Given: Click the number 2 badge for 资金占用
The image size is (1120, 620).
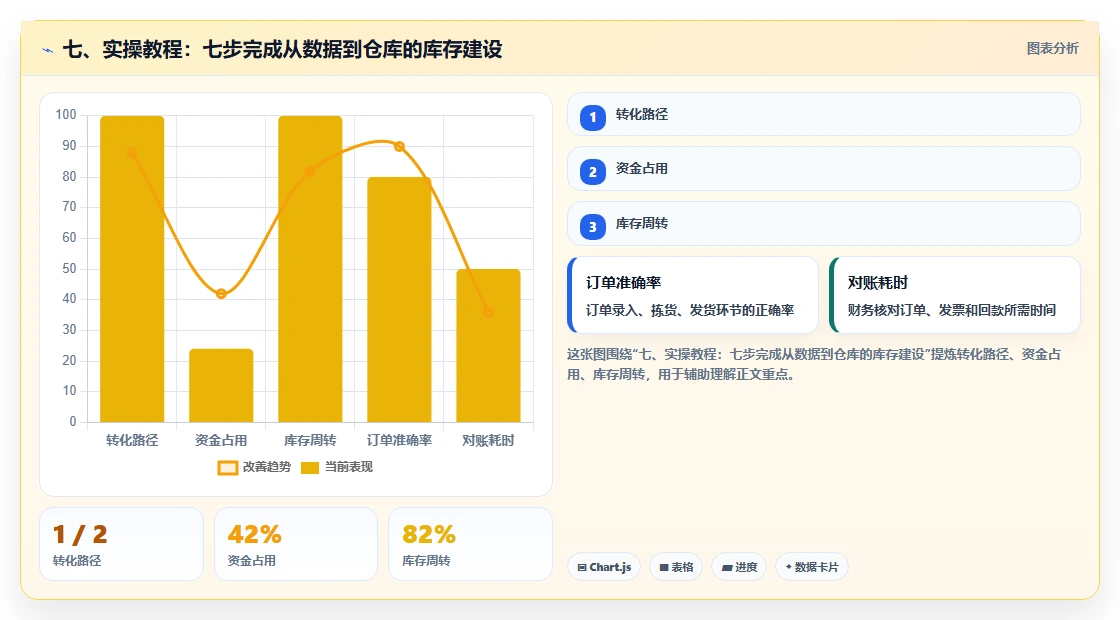Looking at the screenshot, I should click(x=592, y=171).
